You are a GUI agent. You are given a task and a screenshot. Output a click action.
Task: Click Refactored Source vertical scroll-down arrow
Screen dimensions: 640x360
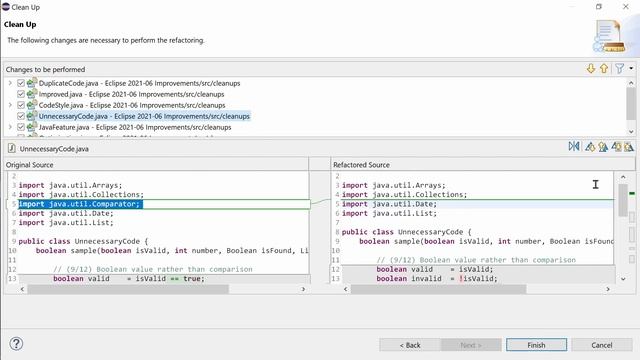623,279
